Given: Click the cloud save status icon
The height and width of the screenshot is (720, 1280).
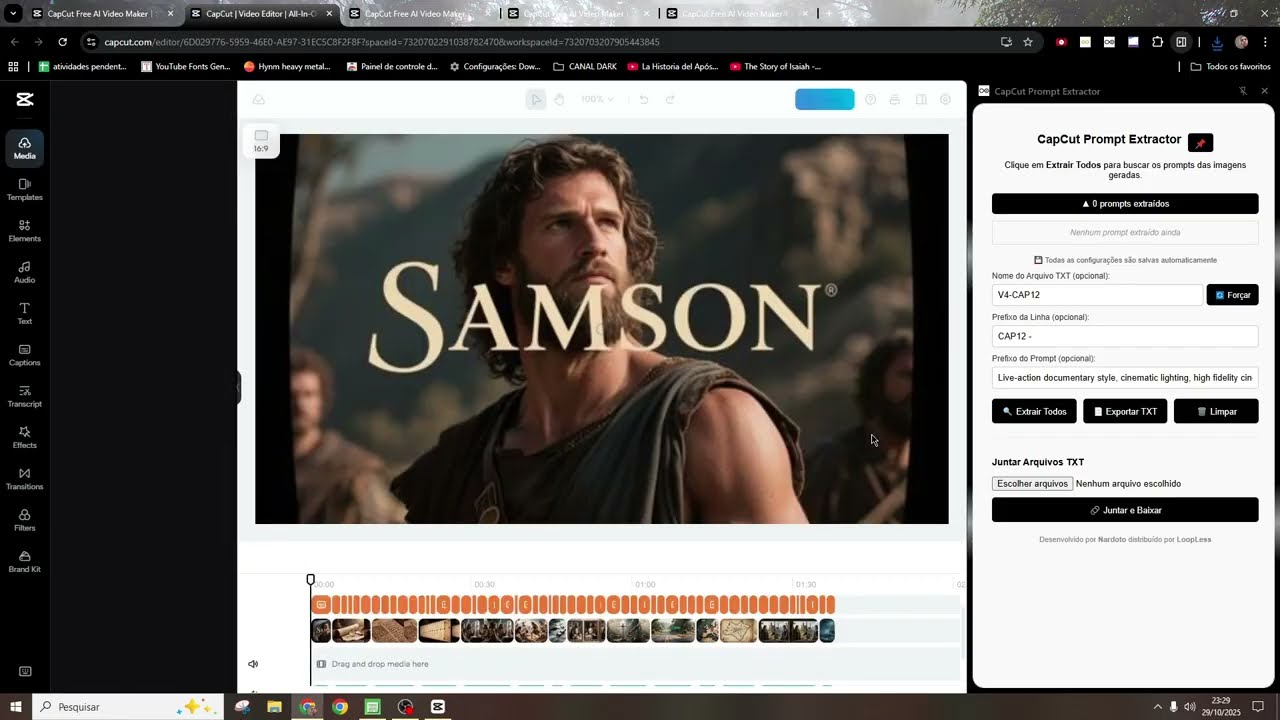Looking at the screenshot, I should tap(259, 99).
